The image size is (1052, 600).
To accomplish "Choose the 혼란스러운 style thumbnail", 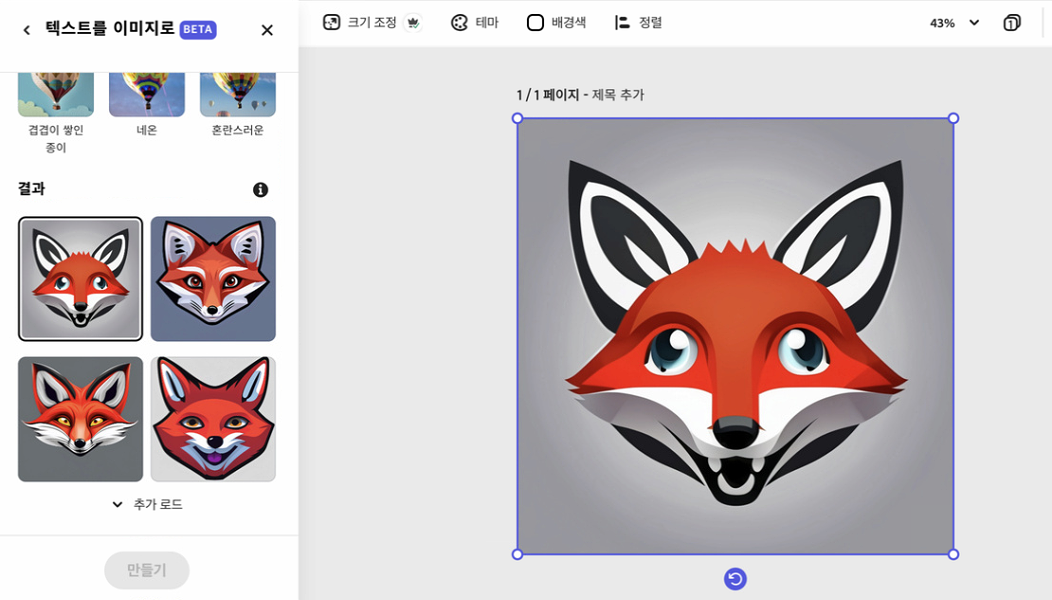I will pyautogui.click(x=238, y=94).
